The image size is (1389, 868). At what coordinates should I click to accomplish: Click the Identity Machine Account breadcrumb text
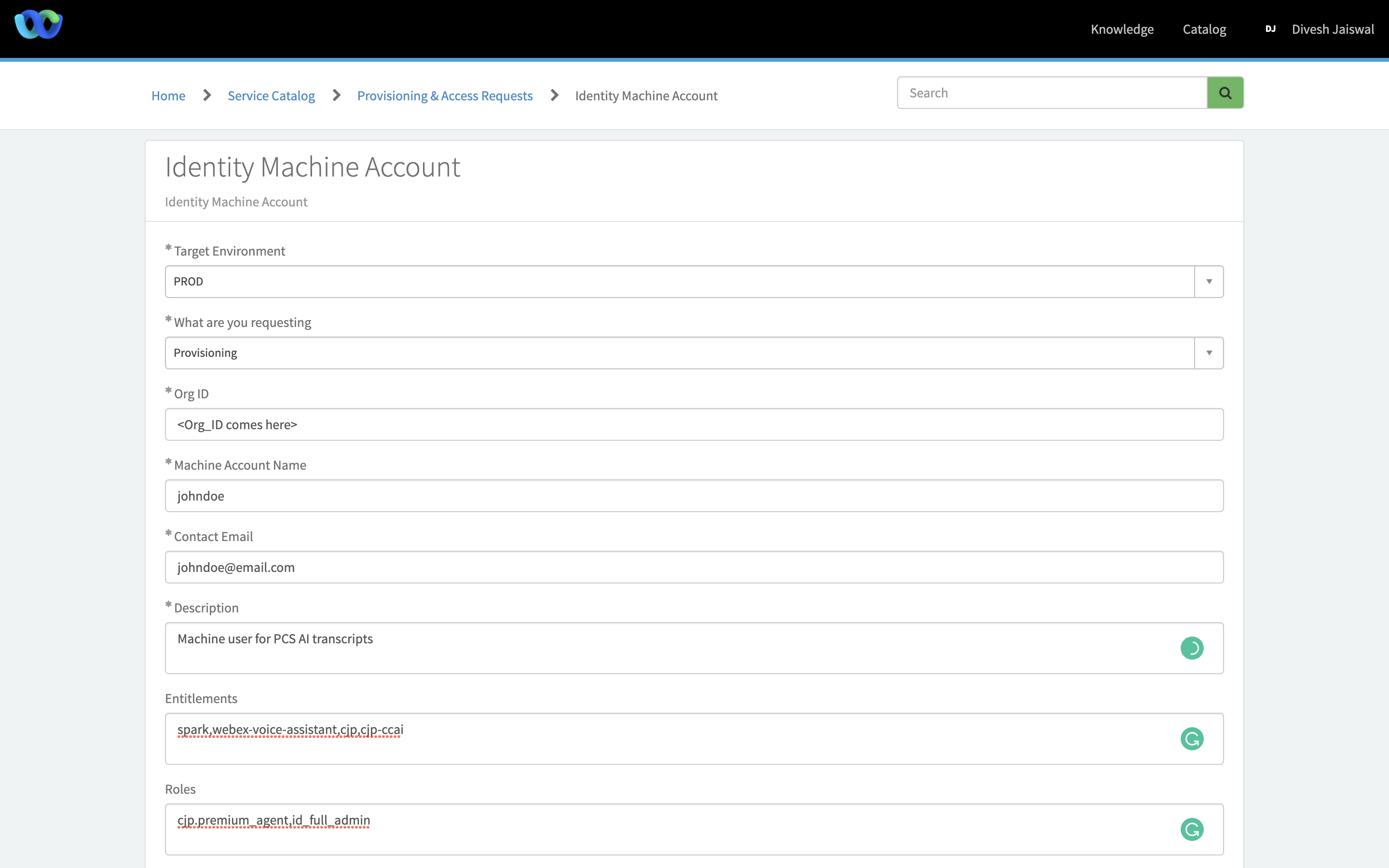[x=646, y=95]
